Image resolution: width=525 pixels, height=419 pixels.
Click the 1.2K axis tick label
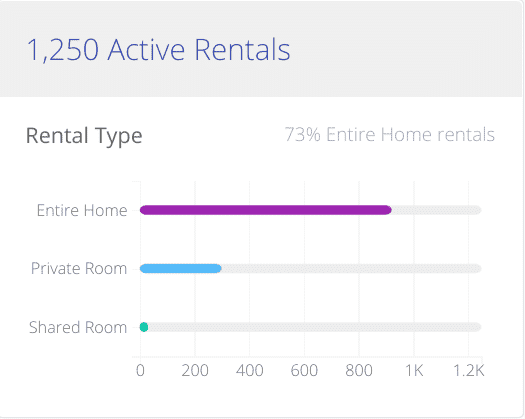coord(468,371)
